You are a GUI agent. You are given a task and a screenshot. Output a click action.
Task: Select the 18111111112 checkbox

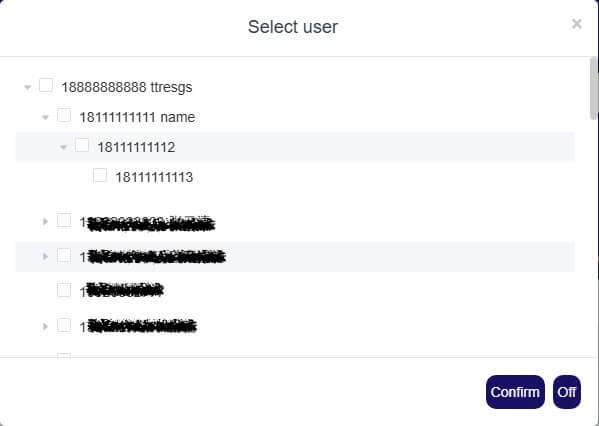[82, 145]
